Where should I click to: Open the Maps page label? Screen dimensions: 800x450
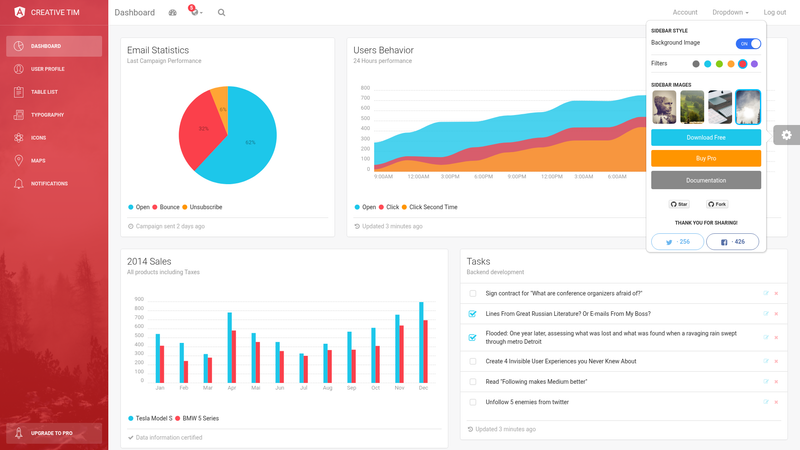pos(38,161)
